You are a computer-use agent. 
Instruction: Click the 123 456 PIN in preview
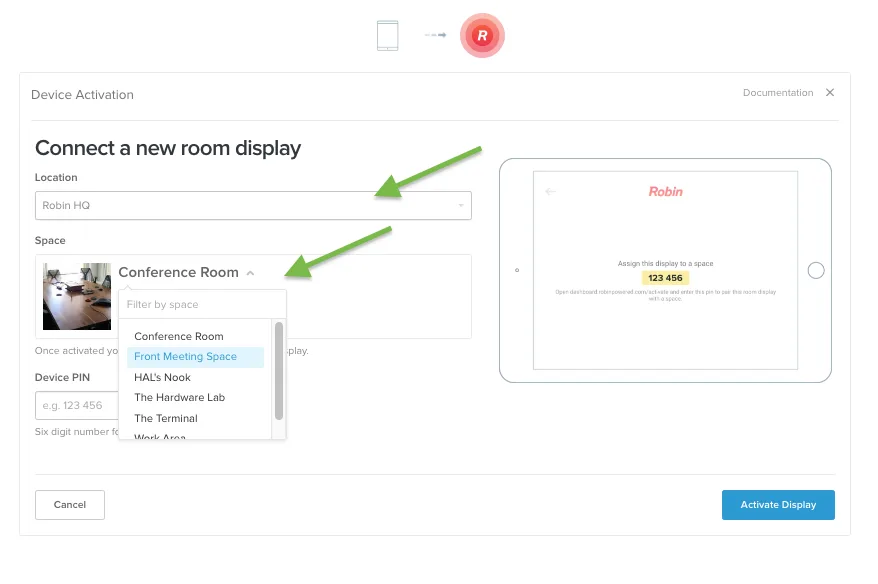[665, 278]
